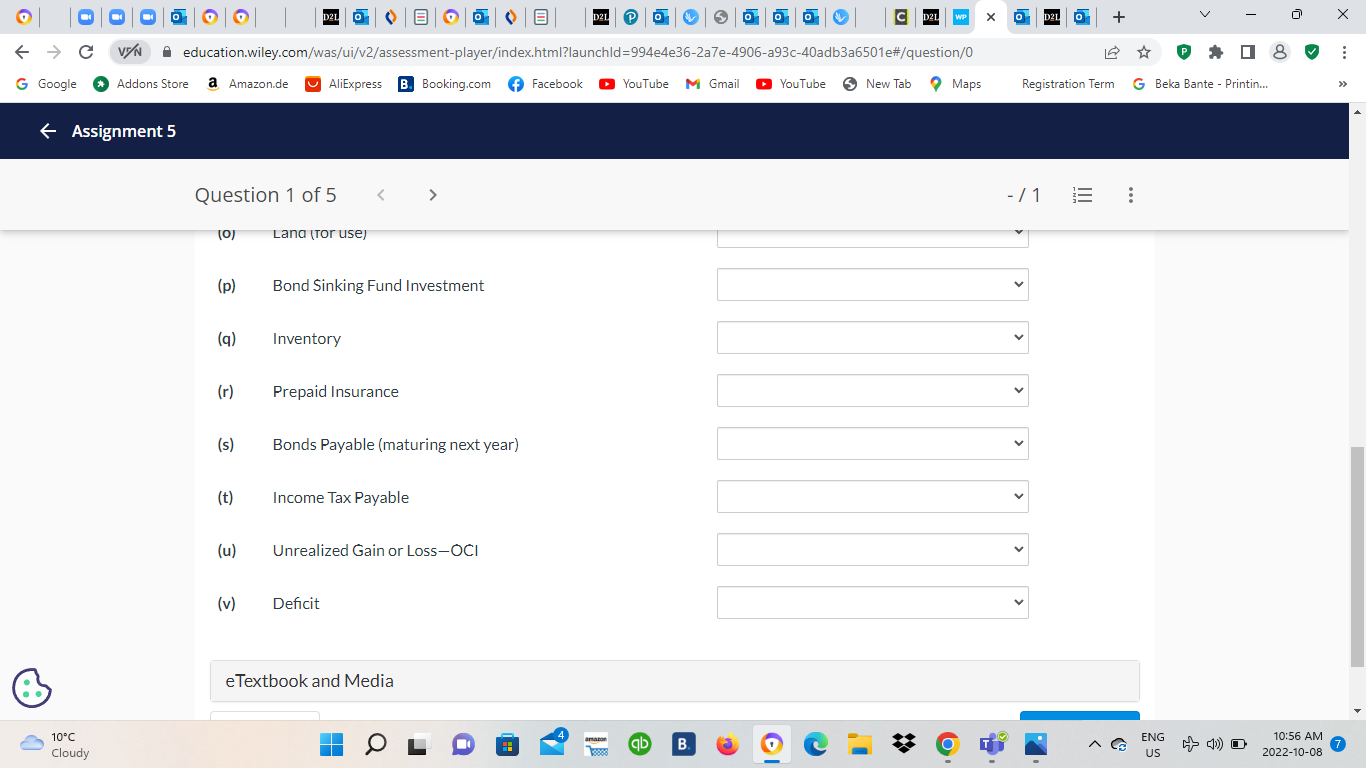Share this page from the address bar
Image resolution: width=1366 pixels, height=768 pixels.
(x=1112, y=52)
